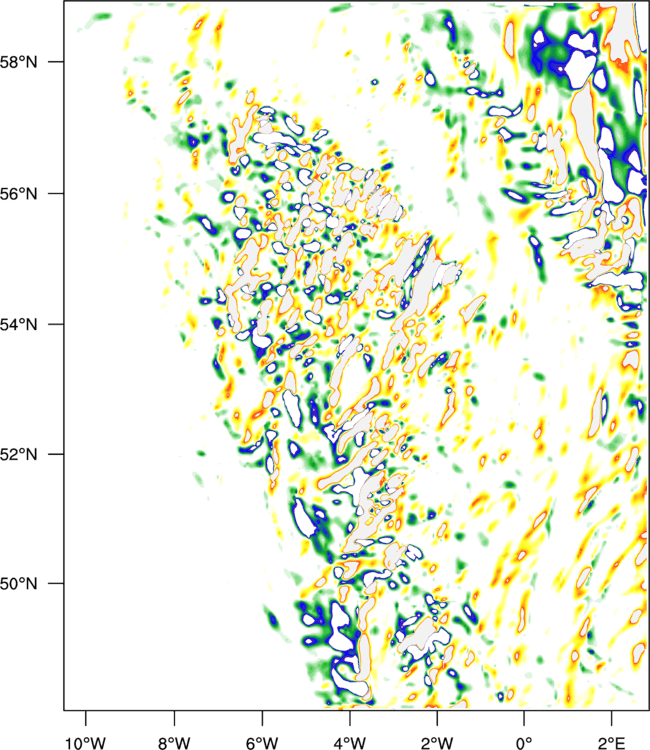Click the 0° longitude label
Screen dimensions: 650x750
point(524,743)
